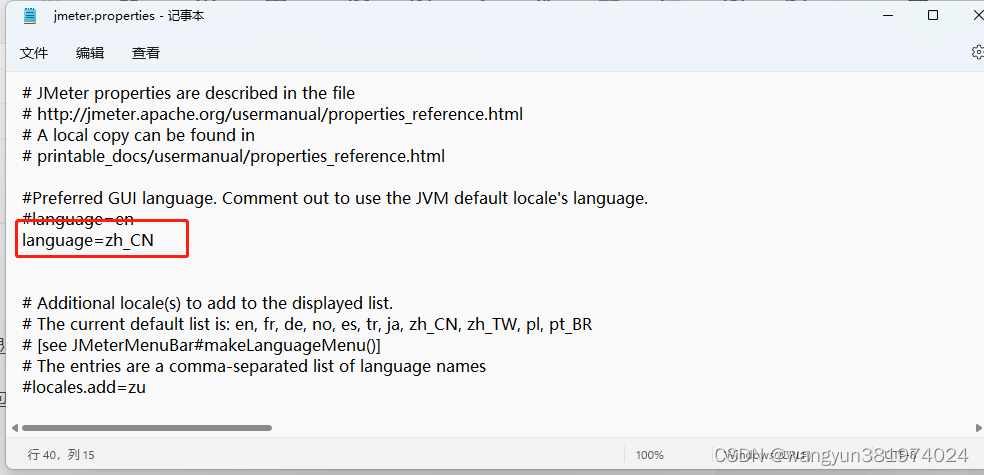Viewport: 984px width, 475px height.
Task: Click '# Additional locale(s) to add' line
Action: [x=208, y=304]
